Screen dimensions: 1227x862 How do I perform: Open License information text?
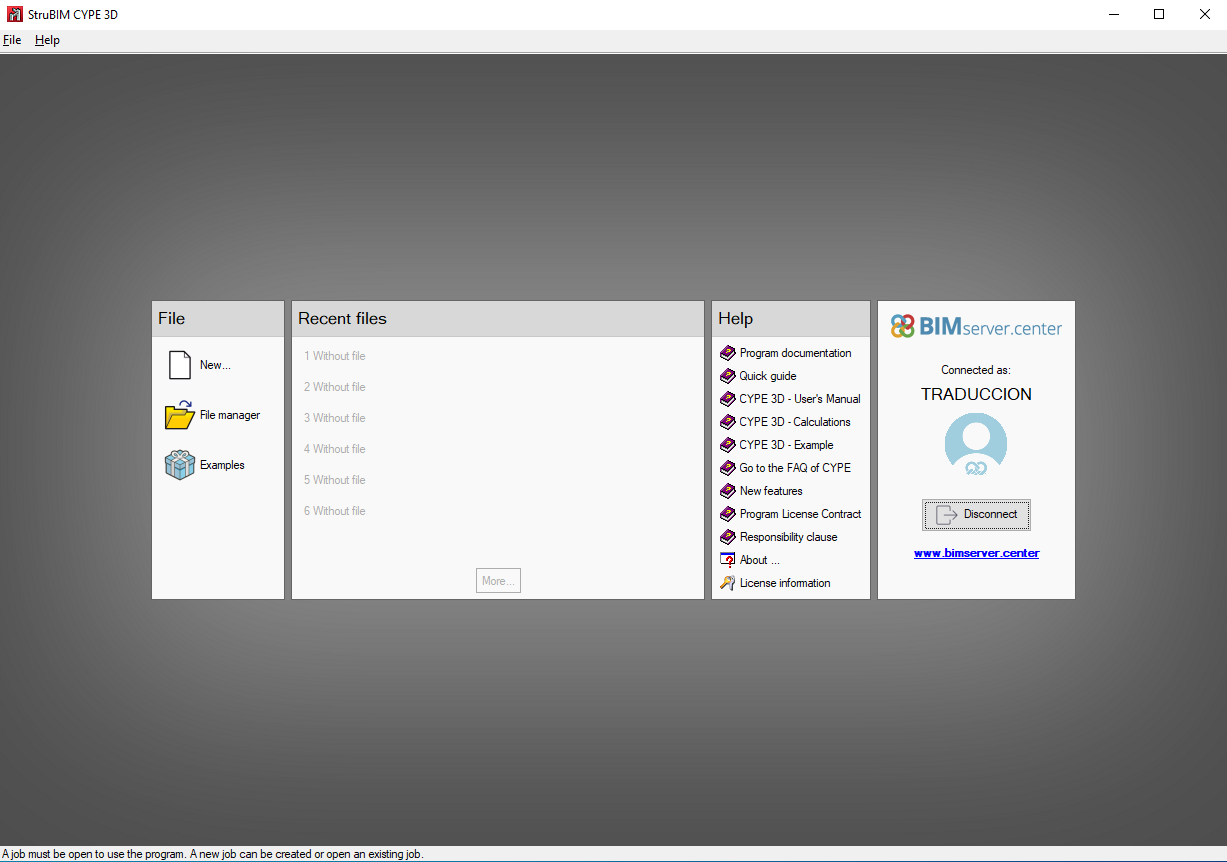click(x=785, y=583)
